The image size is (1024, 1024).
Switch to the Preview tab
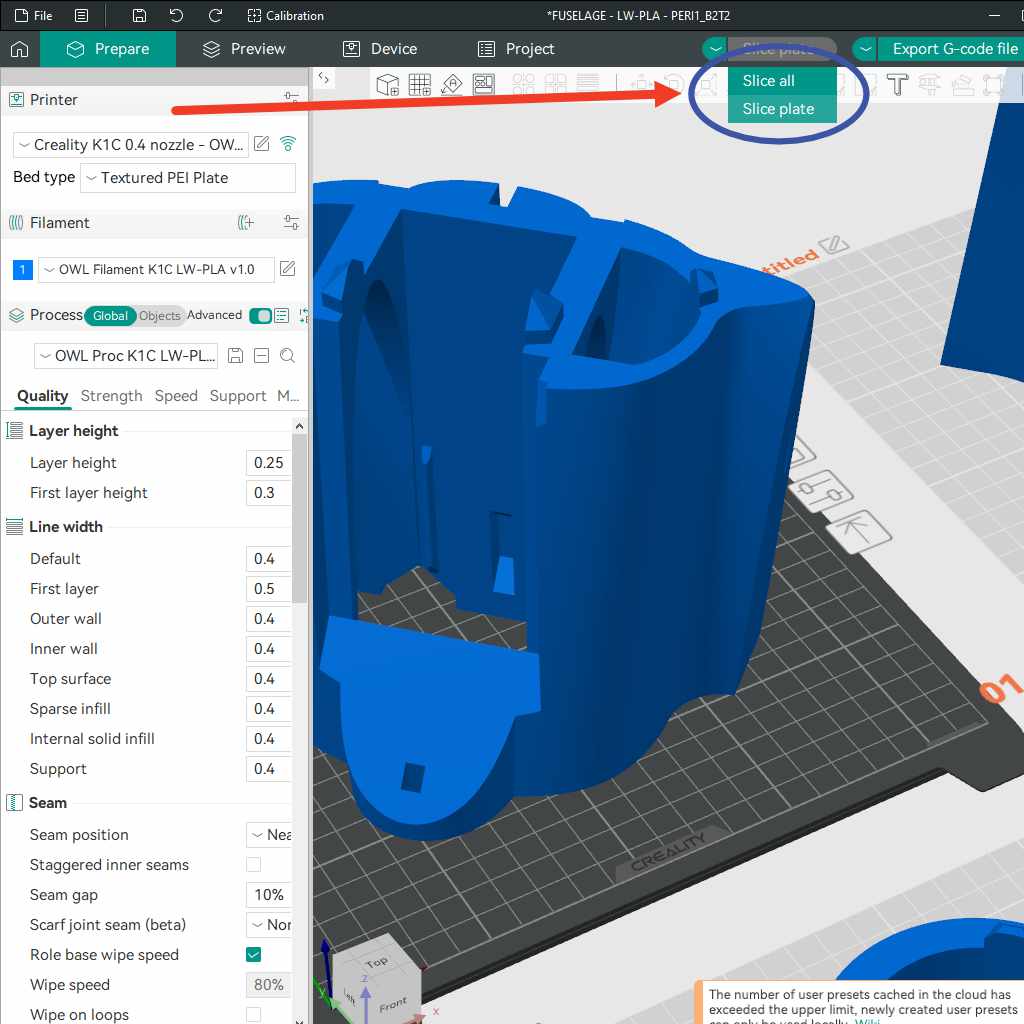click(x=244, y=49)
